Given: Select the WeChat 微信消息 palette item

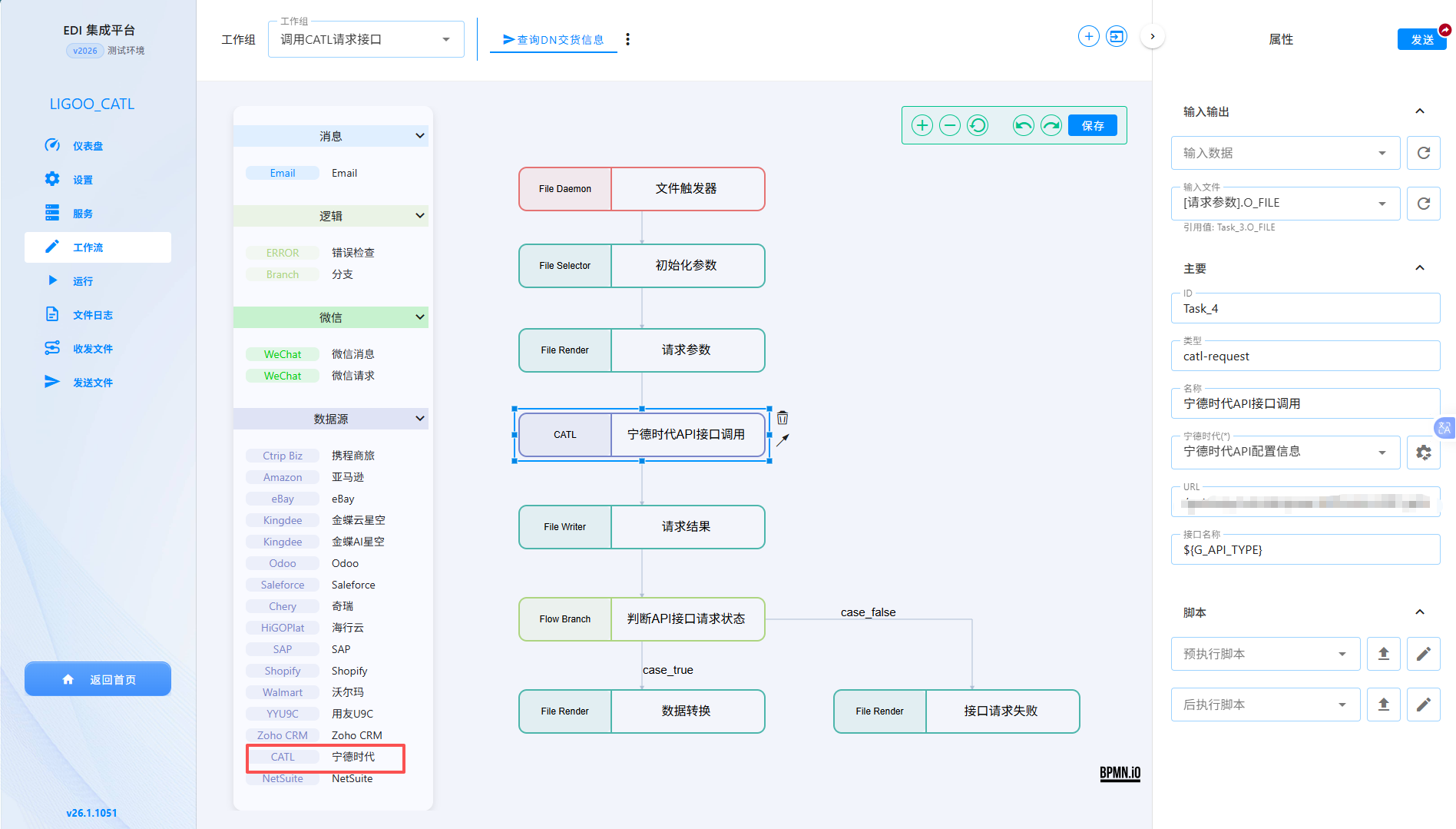Looking at the screenshot, I should [x=283, y=354].
